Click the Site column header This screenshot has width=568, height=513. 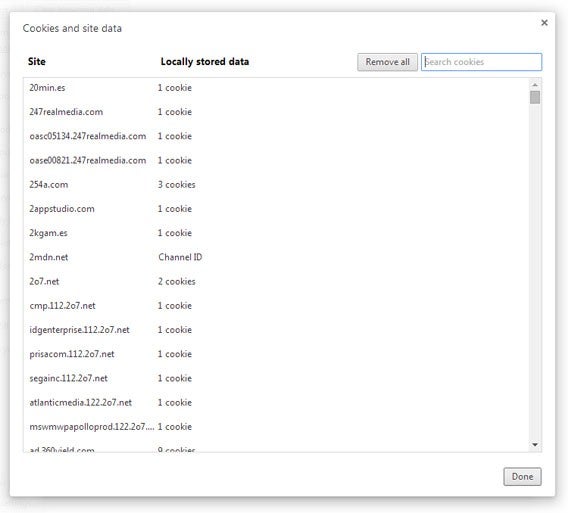pyautogui.click(x=37, y=61)
